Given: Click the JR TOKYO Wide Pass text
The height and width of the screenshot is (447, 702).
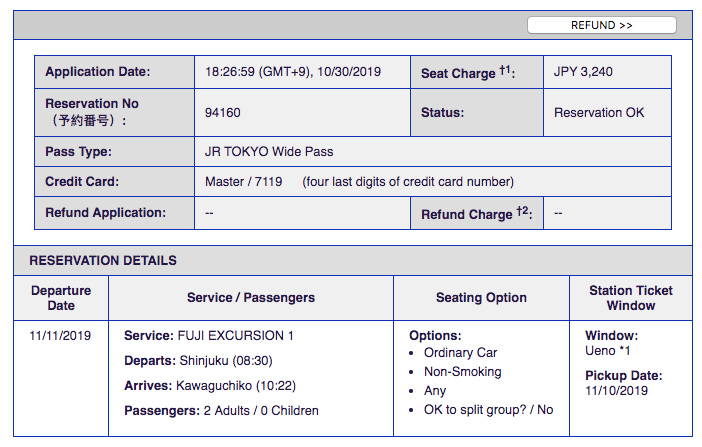Looking at the screenshot, I should click(269, 152).
